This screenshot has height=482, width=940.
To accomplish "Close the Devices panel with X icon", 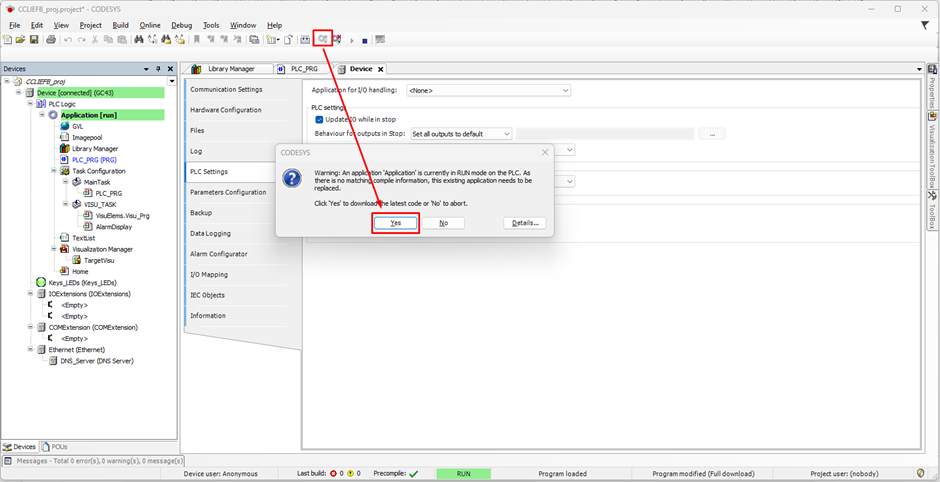I will 170,69.
